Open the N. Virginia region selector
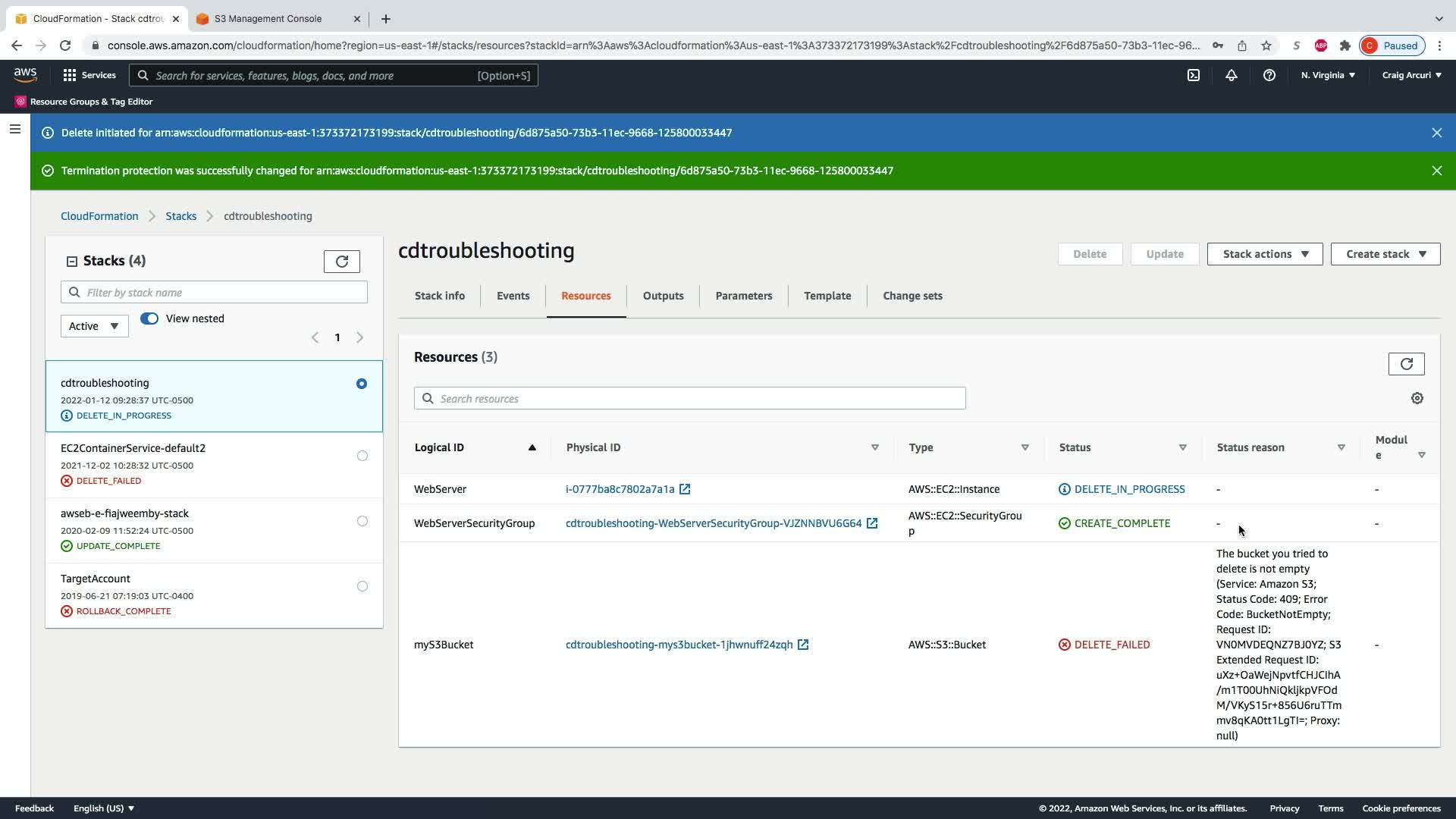 click(x=1327, y=75)
